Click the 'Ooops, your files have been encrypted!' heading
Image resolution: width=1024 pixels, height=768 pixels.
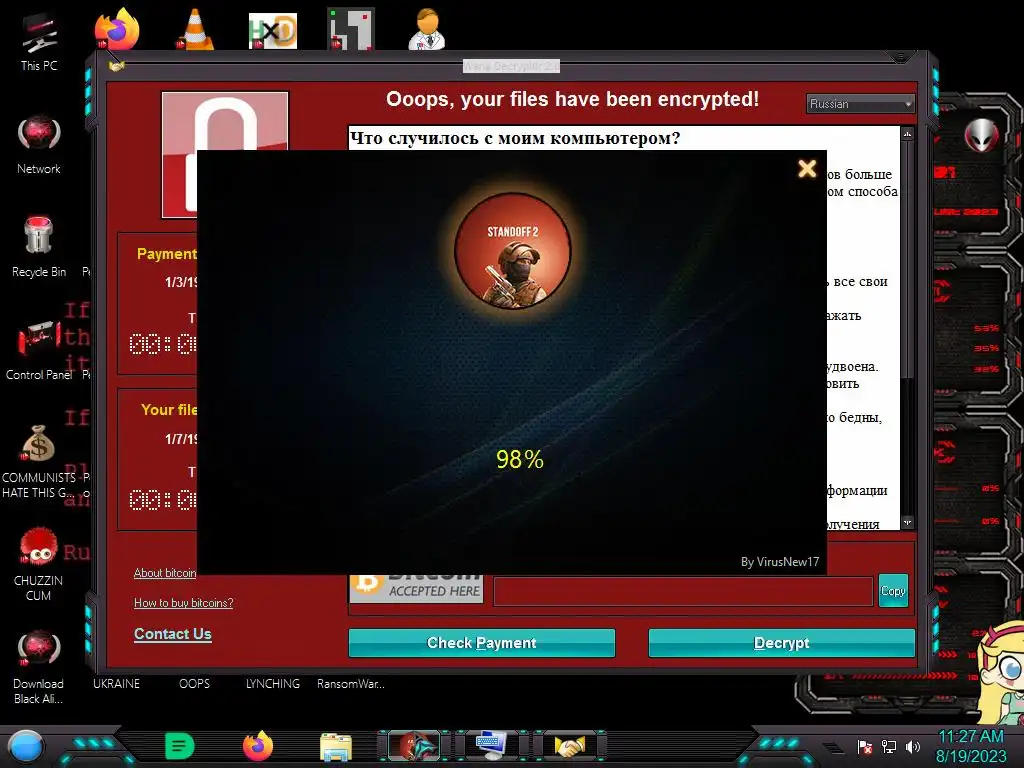point(573,99)
